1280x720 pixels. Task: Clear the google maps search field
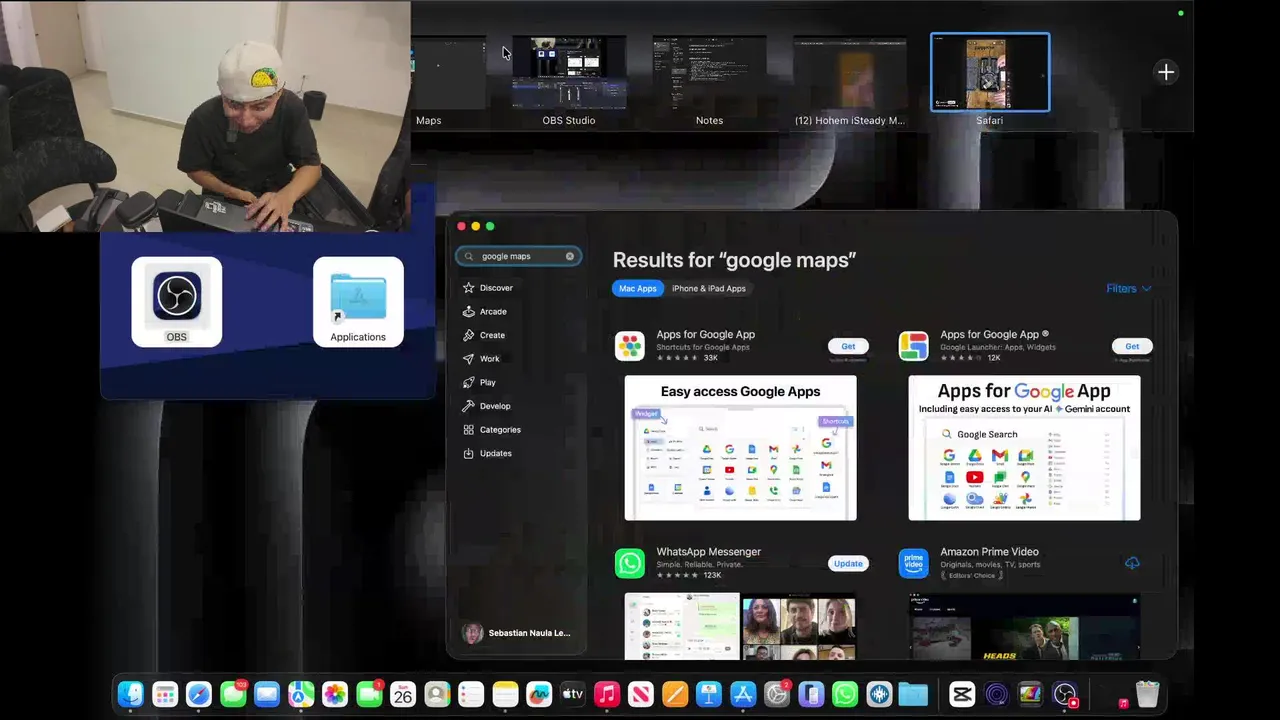(570, 256)
